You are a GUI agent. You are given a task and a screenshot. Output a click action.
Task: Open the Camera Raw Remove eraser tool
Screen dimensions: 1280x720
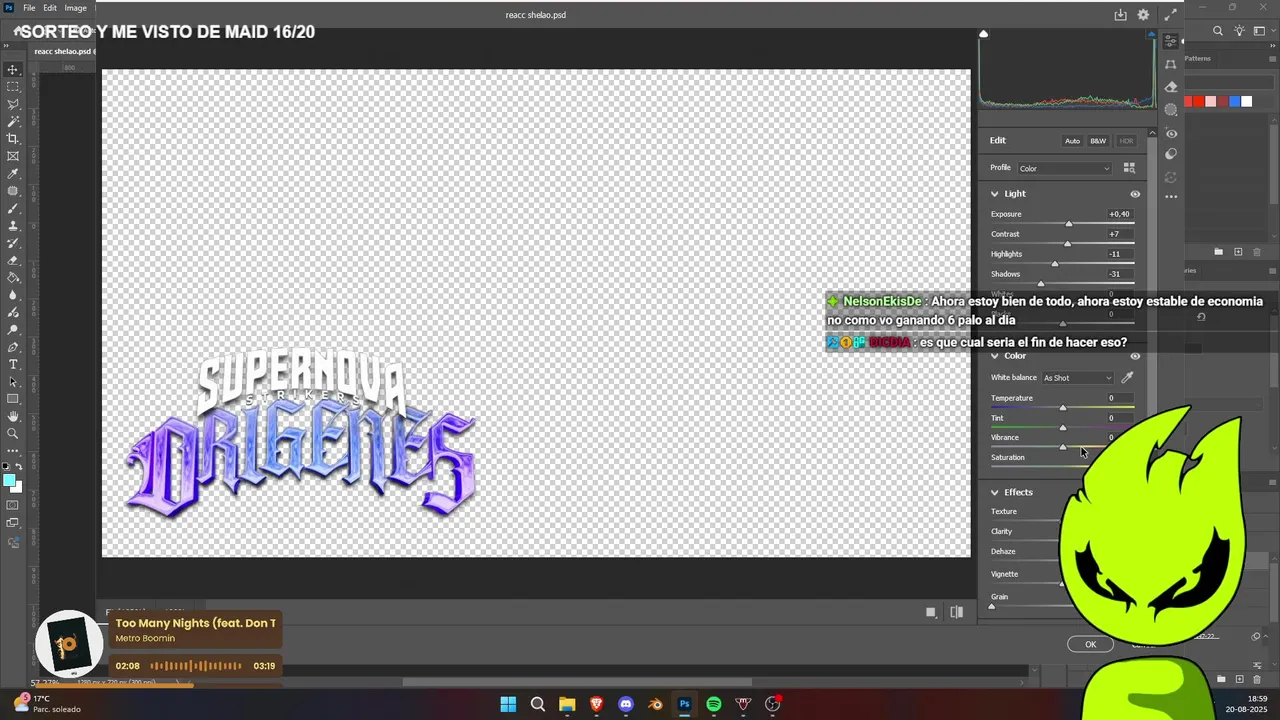coord(1171,87)
